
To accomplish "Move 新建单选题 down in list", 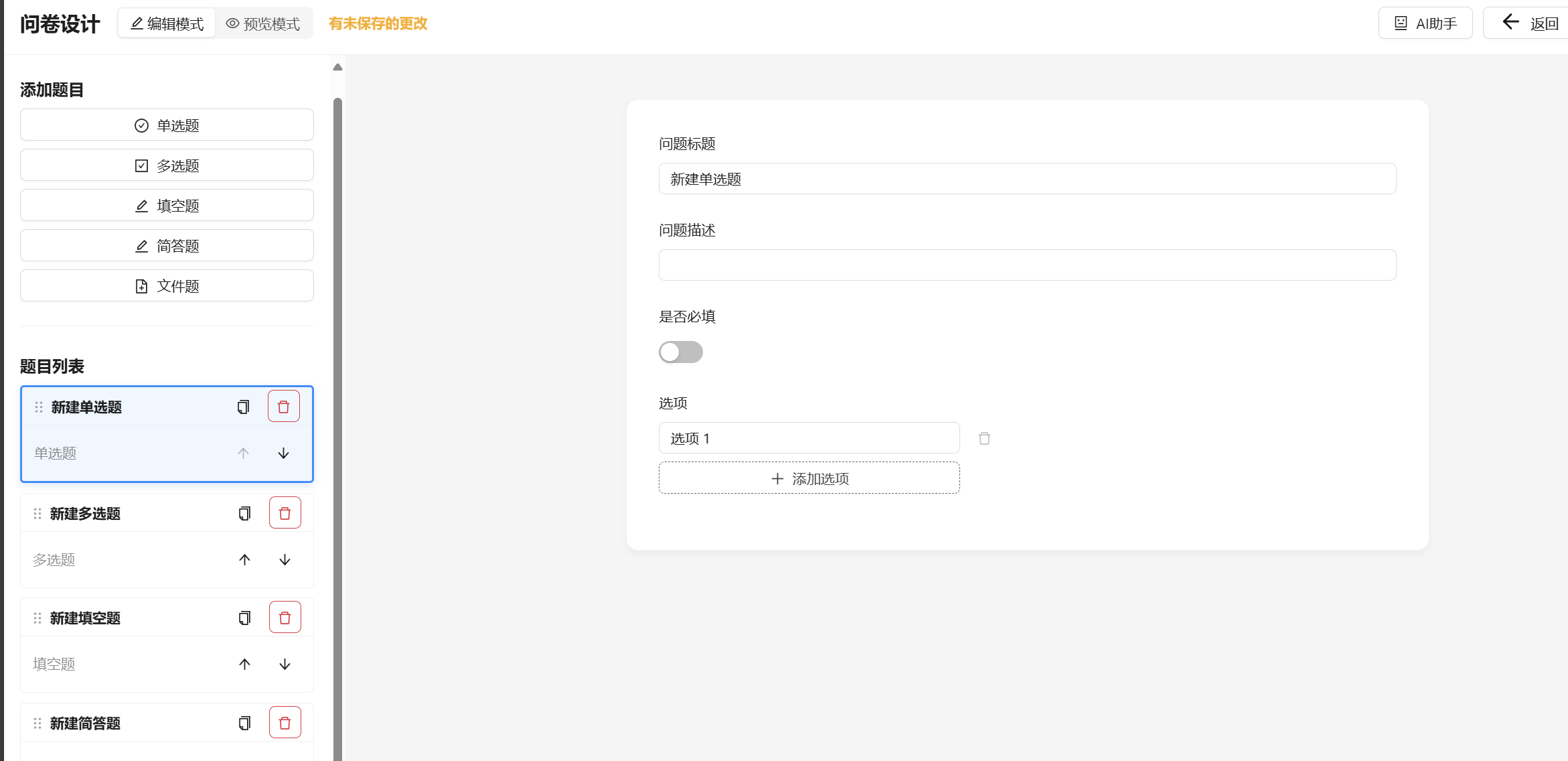I will 283,453.
